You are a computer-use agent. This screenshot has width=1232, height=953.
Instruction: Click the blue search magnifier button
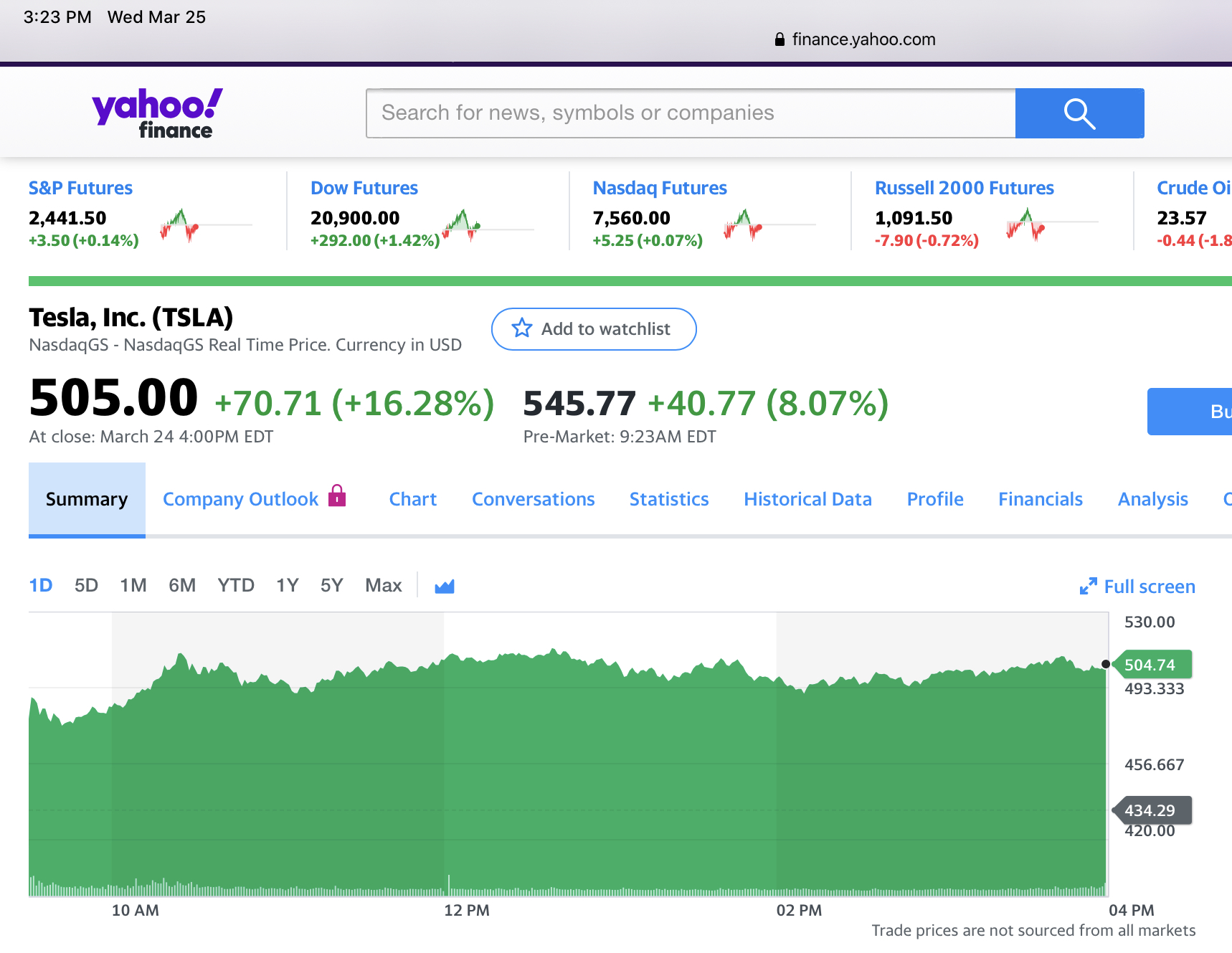click(x=1079, y=113)
